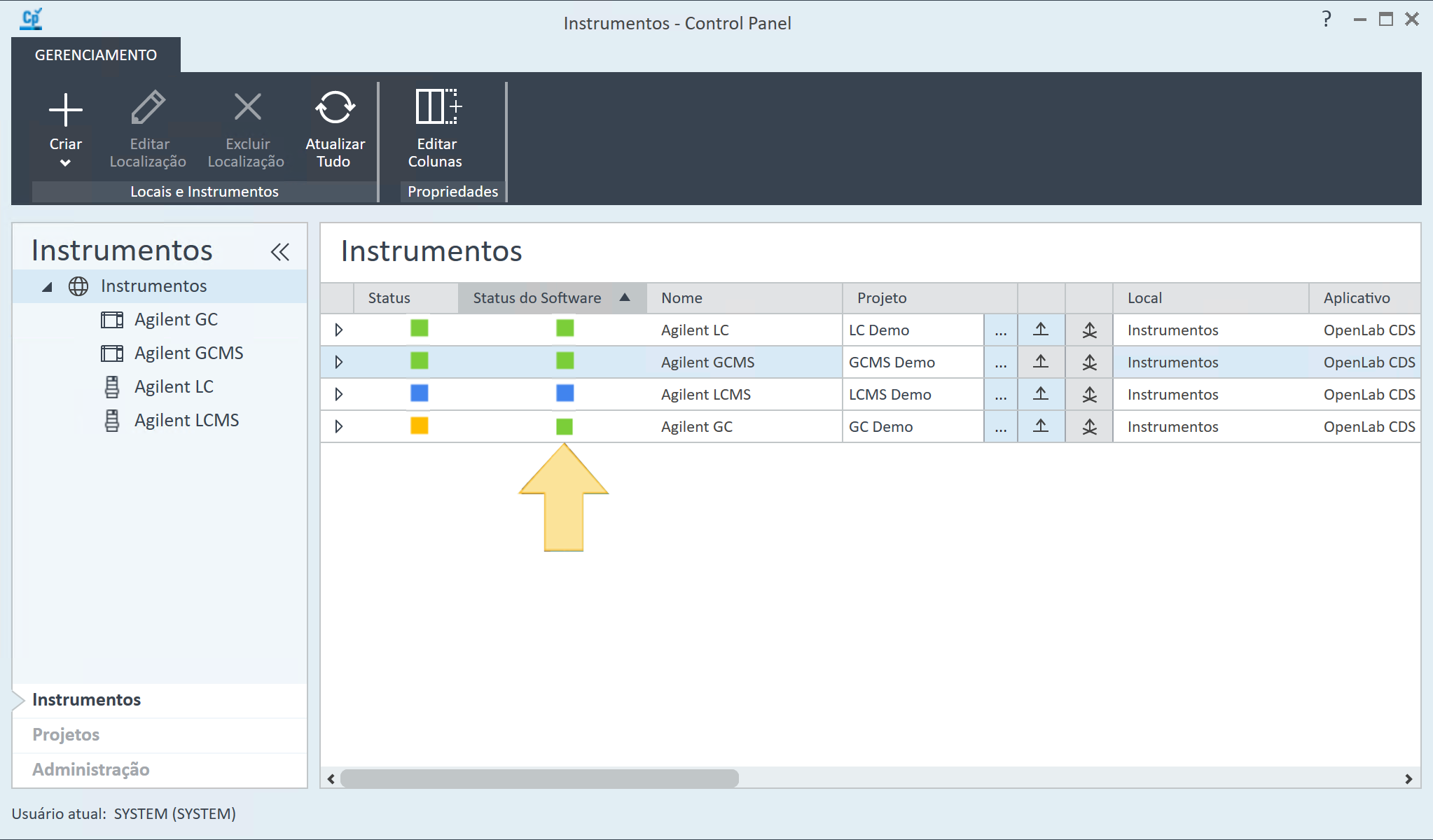The image size is (1433, 840).
Task: Click the GCMS Demo project cell
Action: [913, 363]
